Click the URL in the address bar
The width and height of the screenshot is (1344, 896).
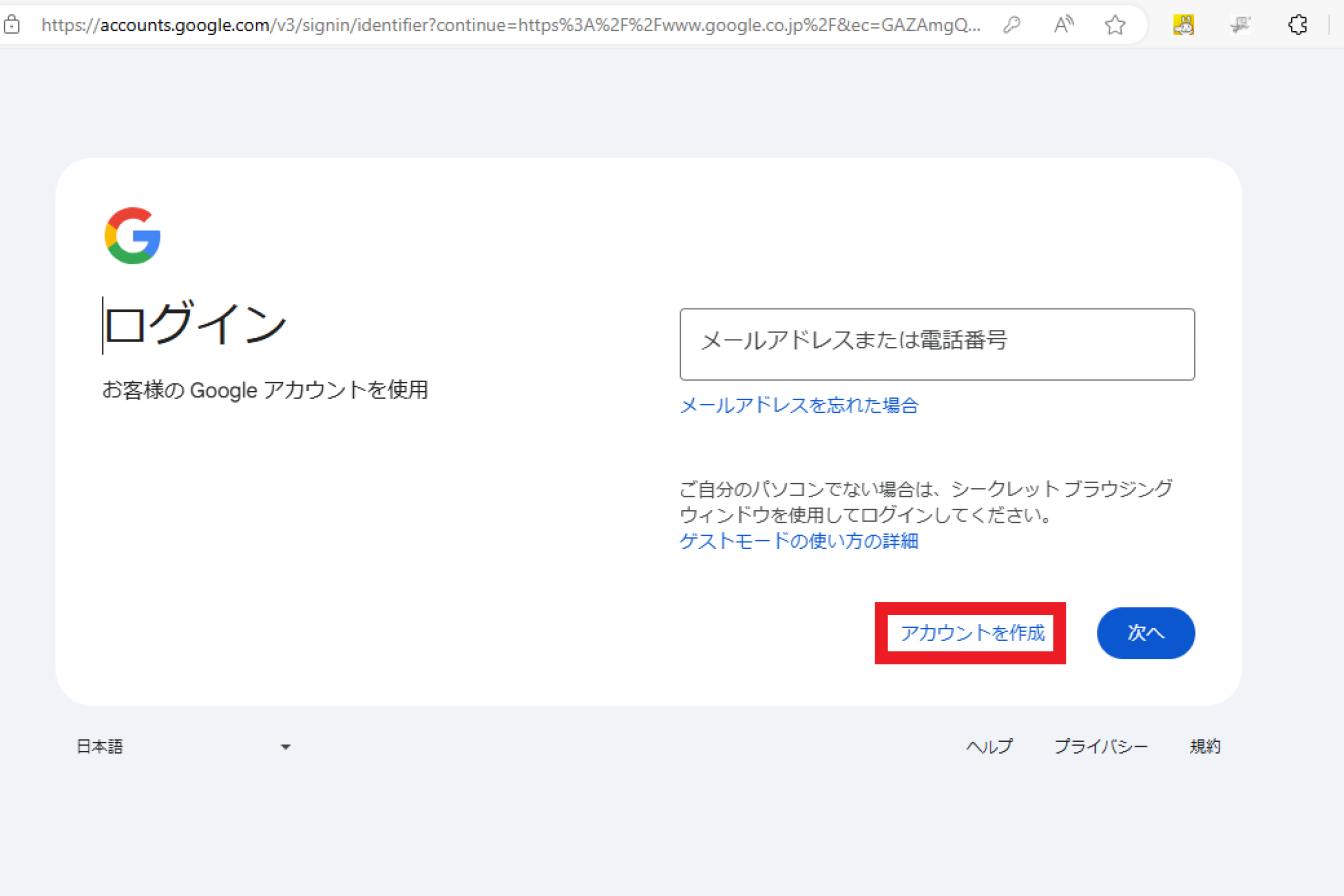[x=510, y=25]
